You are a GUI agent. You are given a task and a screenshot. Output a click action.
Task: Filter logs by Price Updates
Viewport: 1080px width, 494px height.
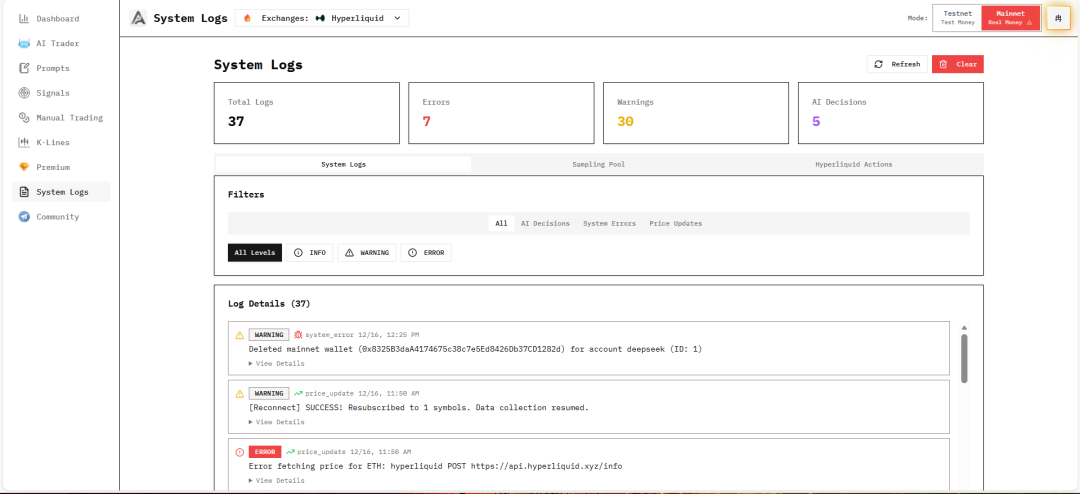[x=676, y=224]
